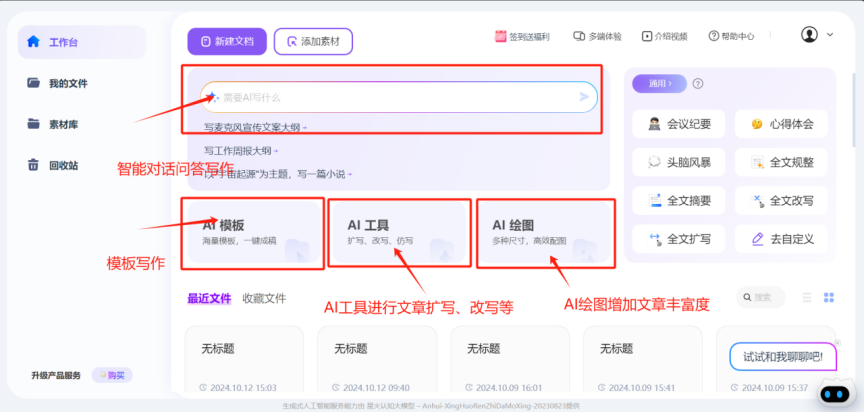Open 介绍视频 intro video
864x412 pixels.
[x=665, y=36]
